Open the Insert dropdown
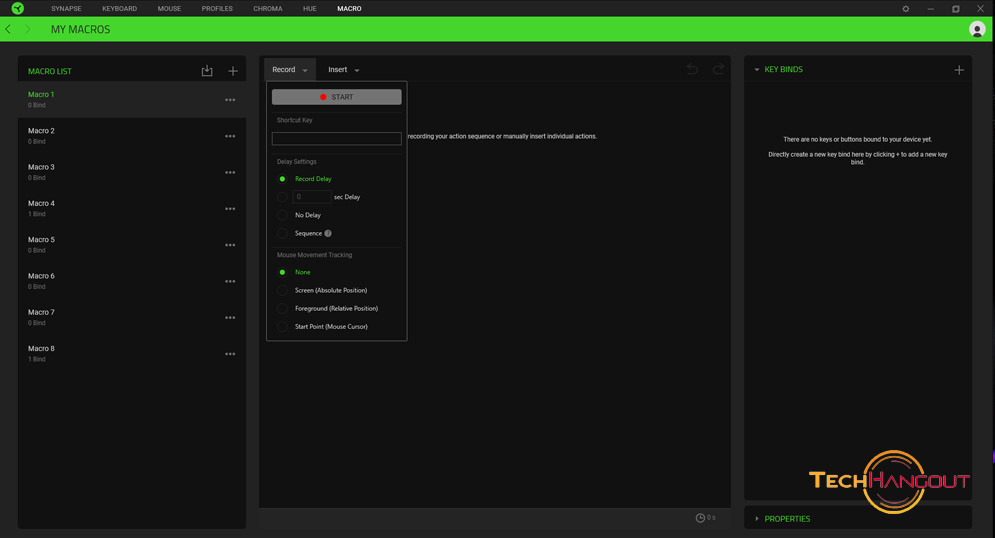995x538 pixels. point(343,70)
